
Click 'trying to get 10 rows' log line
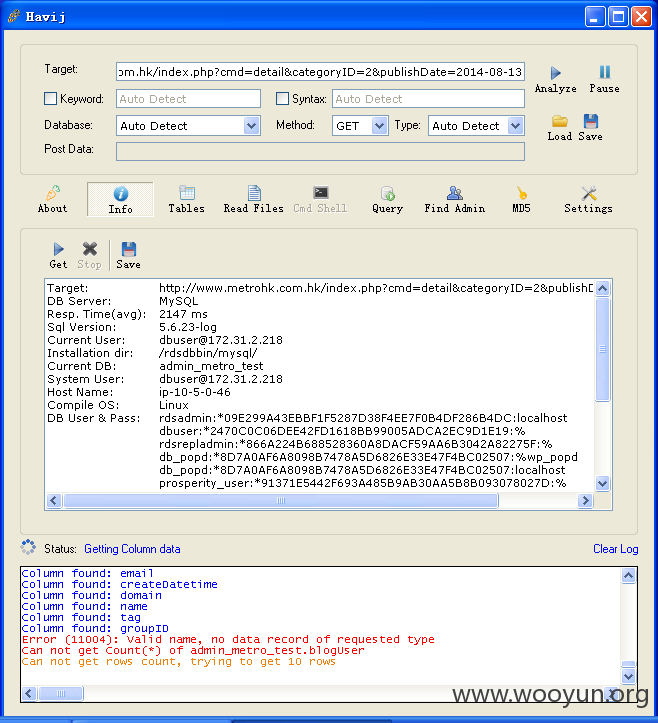[x=178, y=662]
